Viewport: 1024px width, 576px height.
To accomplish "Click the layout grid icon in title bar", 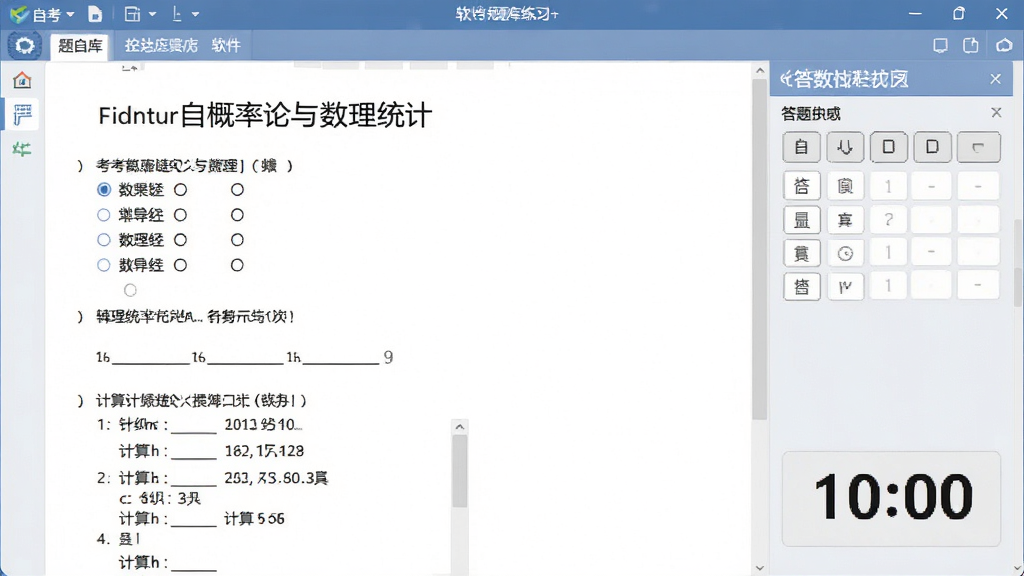I will [x=133, y=14].
